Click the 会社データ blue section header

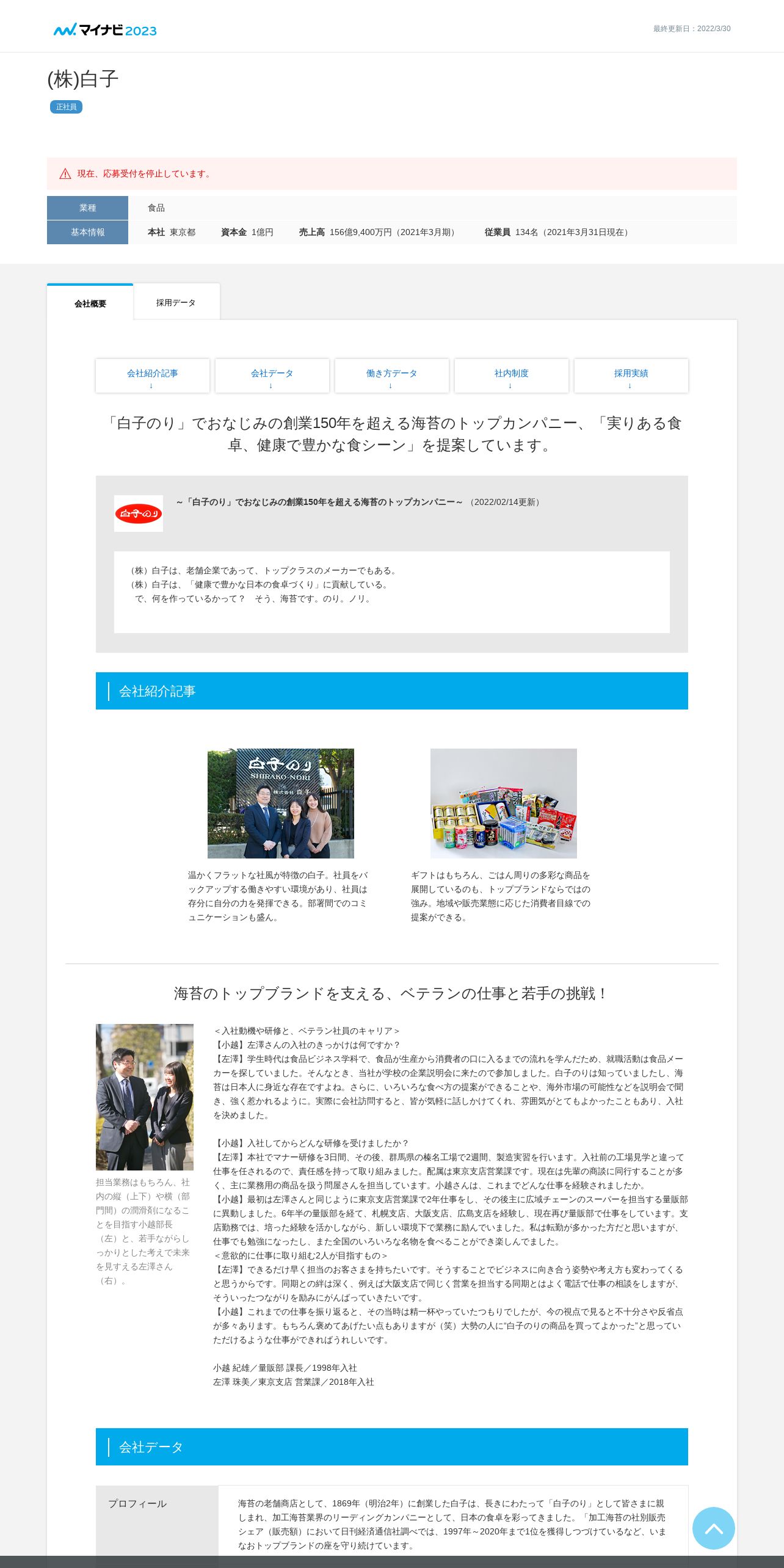[x=392, y=1447]
